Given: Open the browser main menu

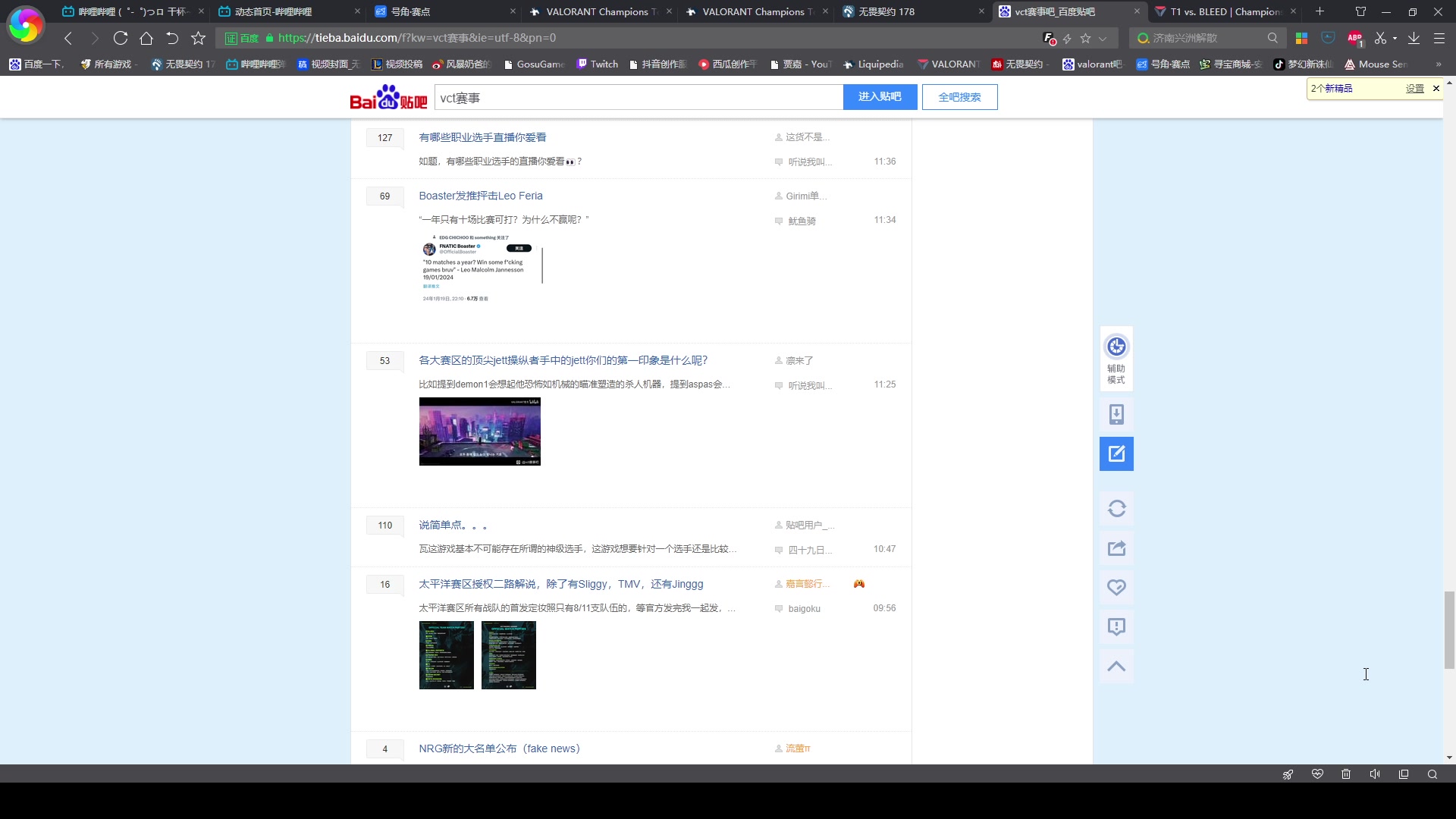Looking at the screenshot, I should [1439, 38].
